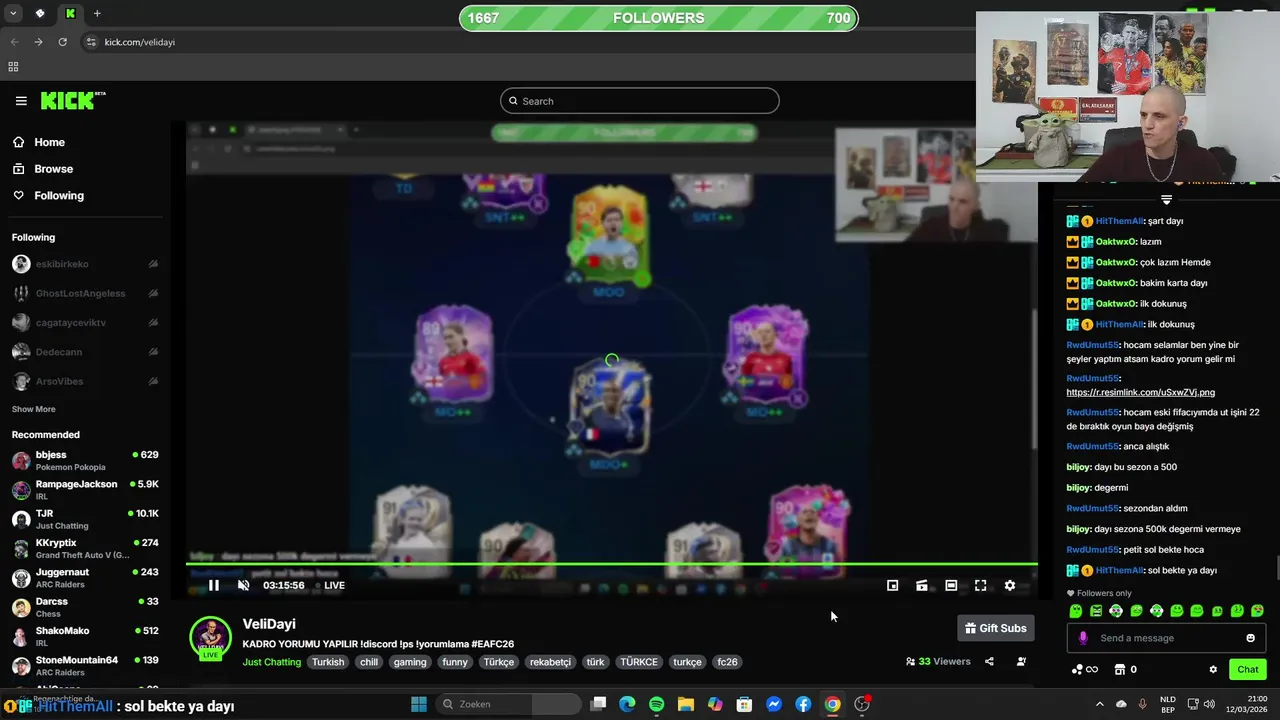Screen dimensions: 1280x720
Task: Open cagataycevikTV followed channel
Action: (71, 323)
